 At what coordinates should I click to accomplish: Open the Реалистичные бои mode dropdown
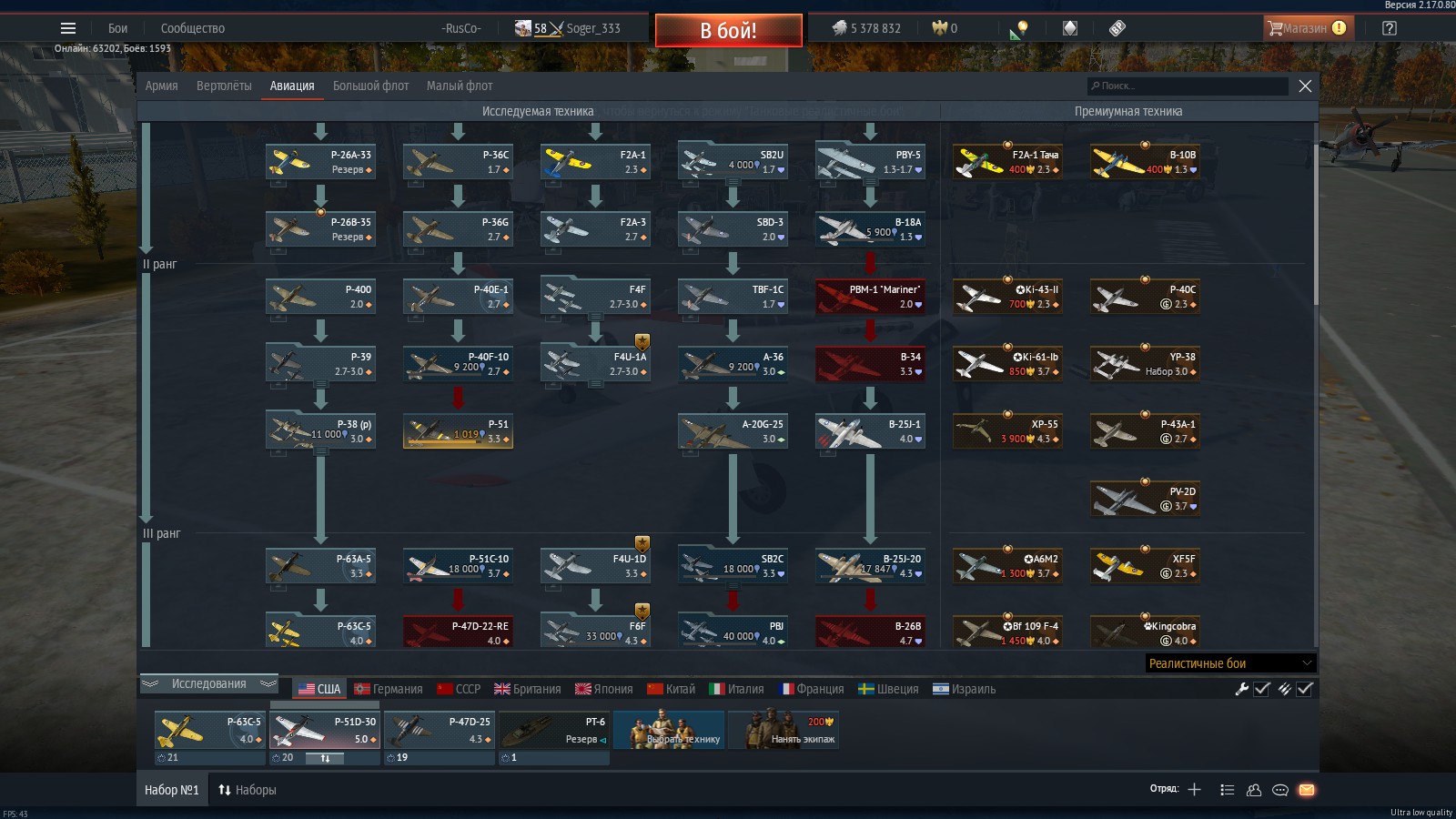coord(1230,663)
